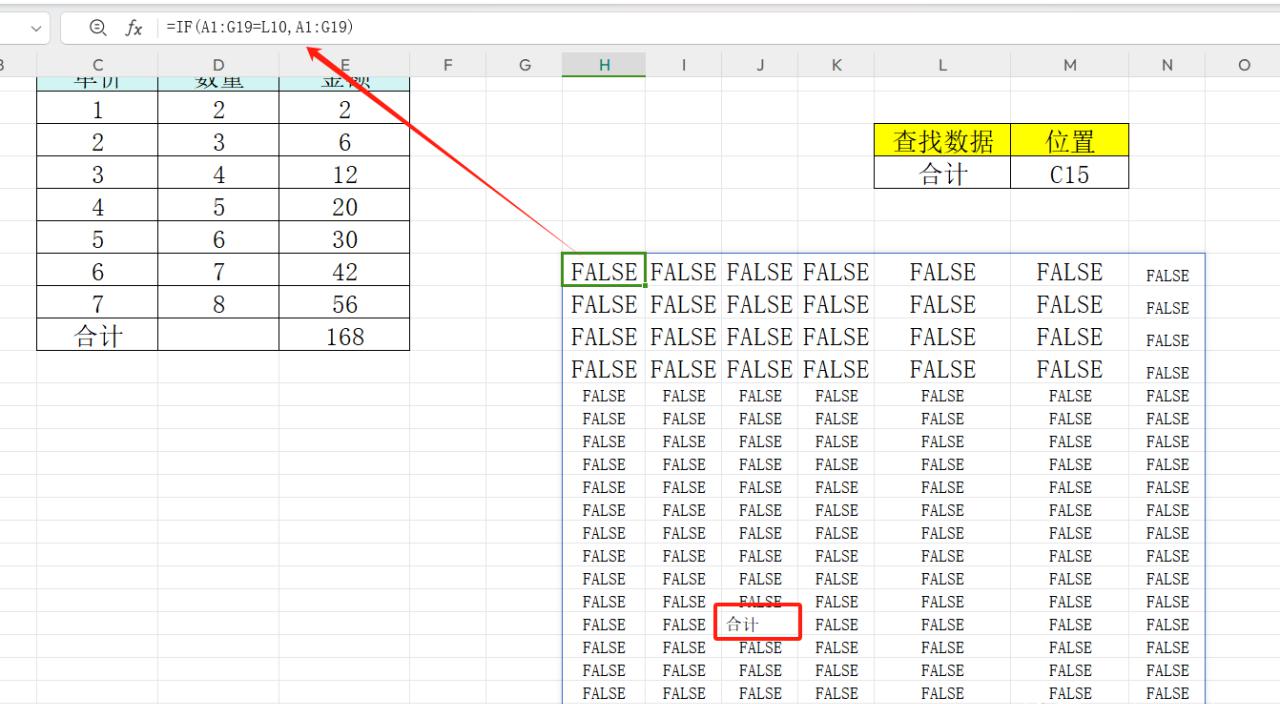Select column C header
1280x704 pixels.
(x=97, y=65)
